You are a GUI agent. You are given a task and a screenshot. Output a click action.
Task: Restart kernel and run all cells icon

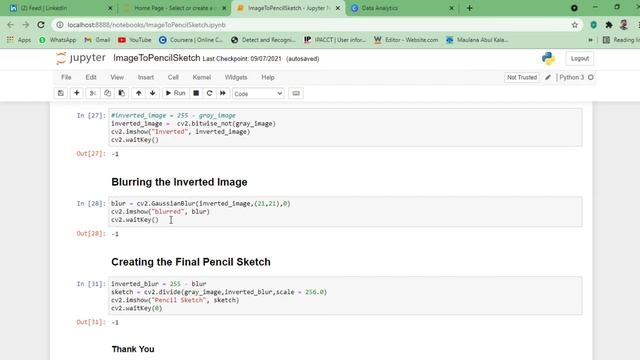223,93
